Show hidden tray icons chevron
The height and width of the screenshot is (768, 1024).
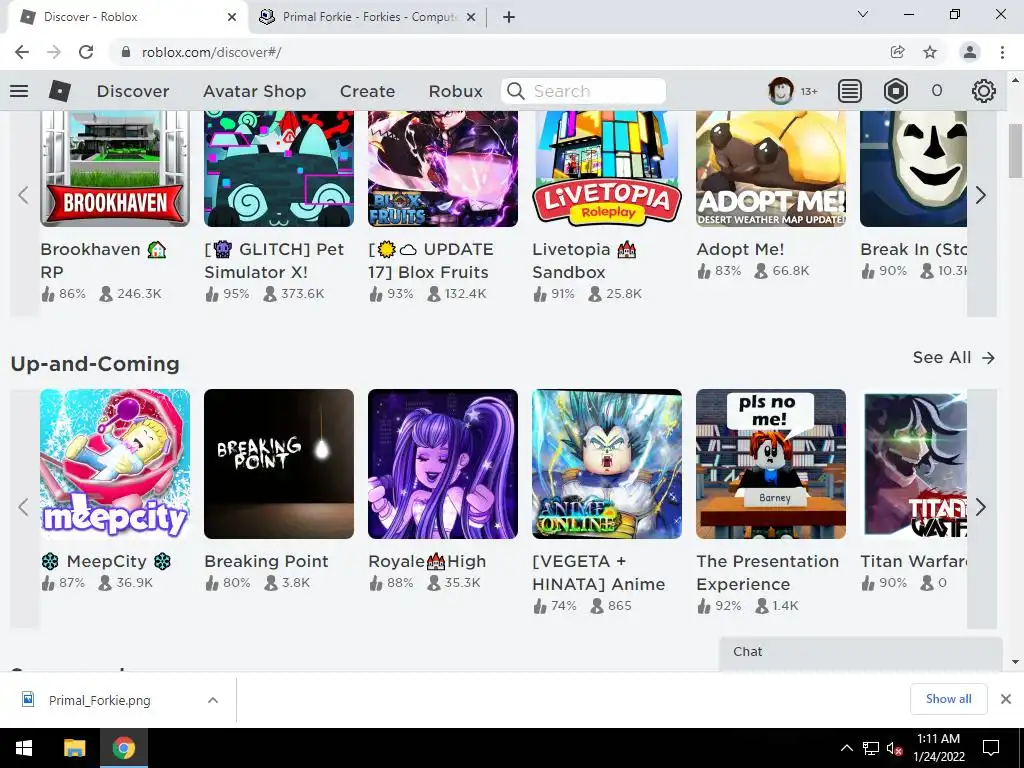click(846, 748)
